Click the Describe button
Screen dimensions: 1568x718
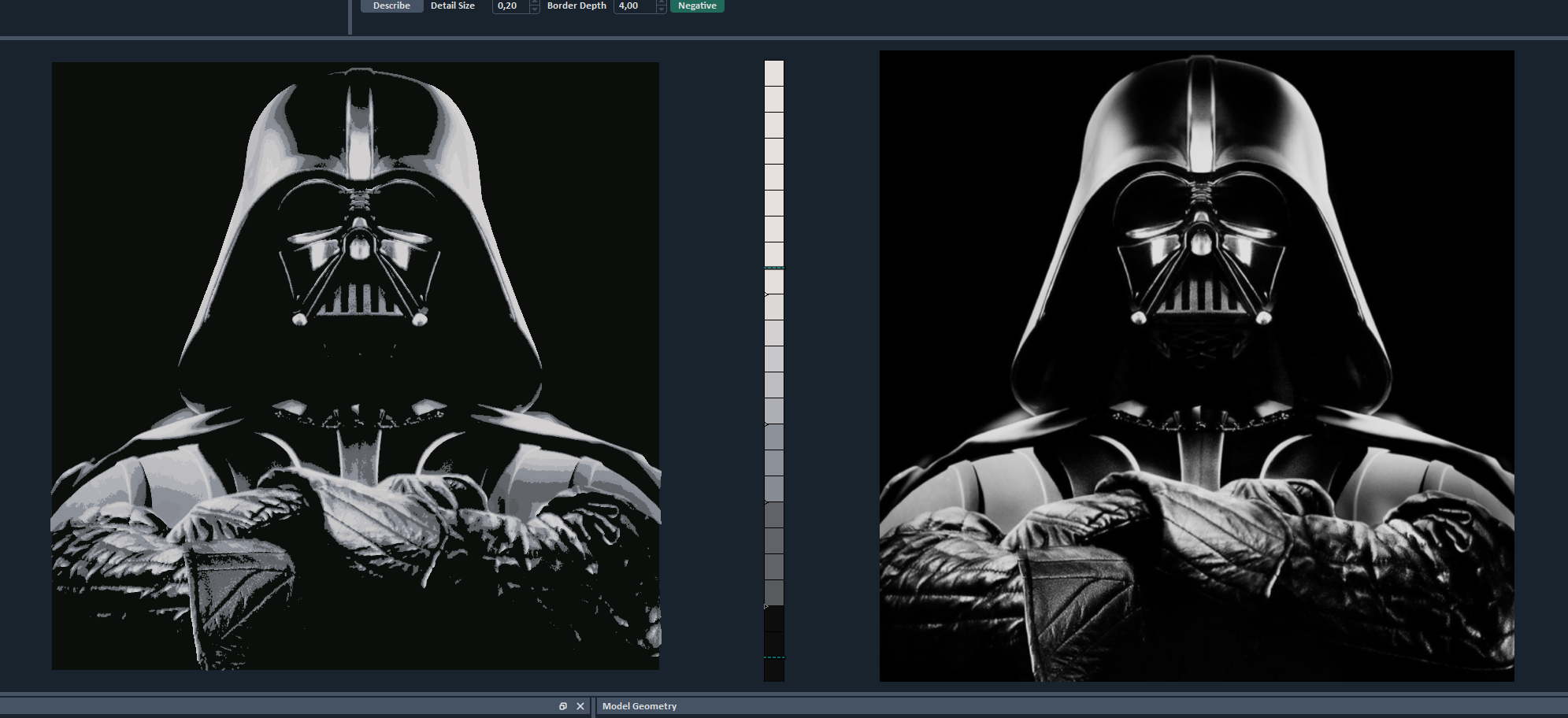pos(391,6)
